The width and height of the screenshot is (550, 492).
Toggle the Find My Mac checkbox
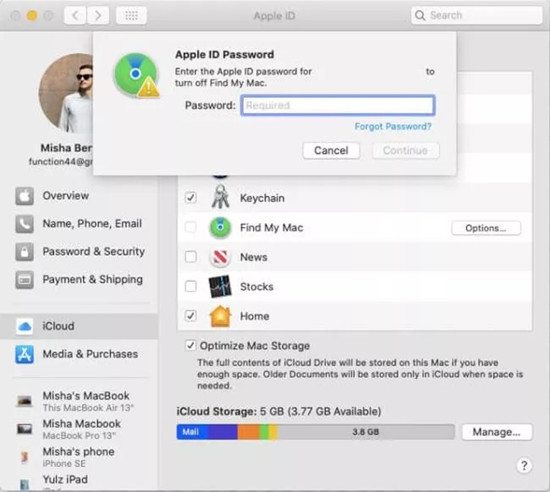tap(190, 227)
